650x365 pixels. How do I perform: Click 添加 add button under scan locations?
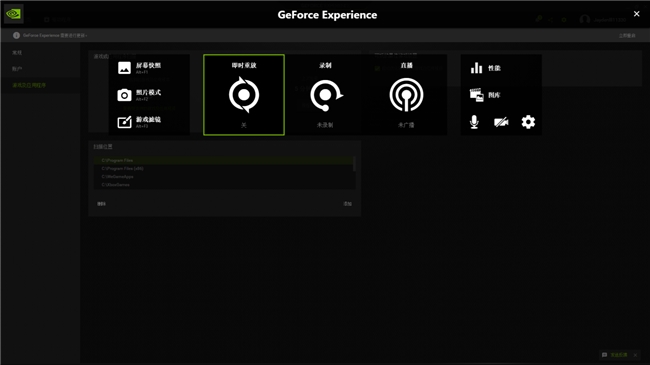point(348,204)
